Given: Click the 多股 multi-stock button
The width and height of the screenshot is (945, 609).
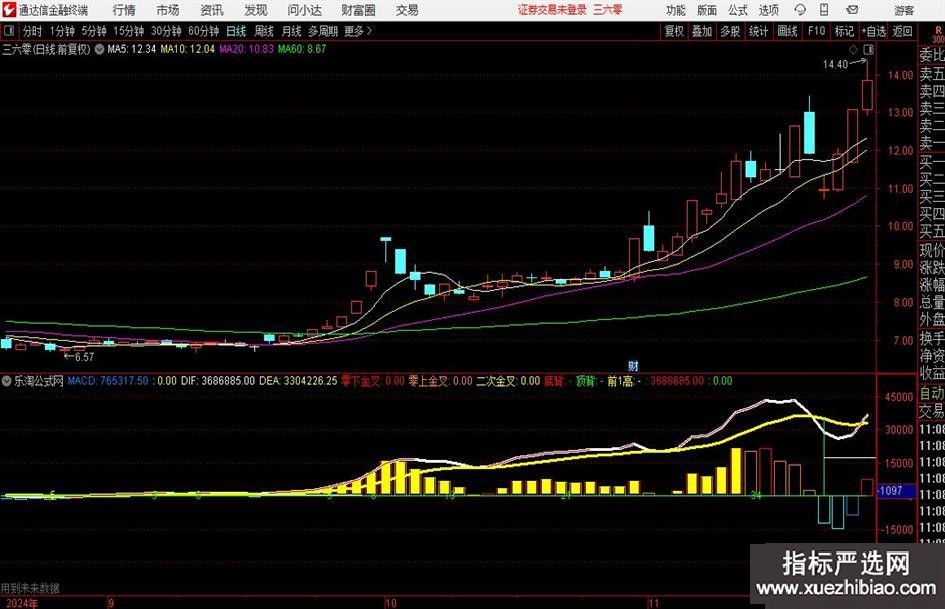Looking at the screenshot, I should point(730,31).
